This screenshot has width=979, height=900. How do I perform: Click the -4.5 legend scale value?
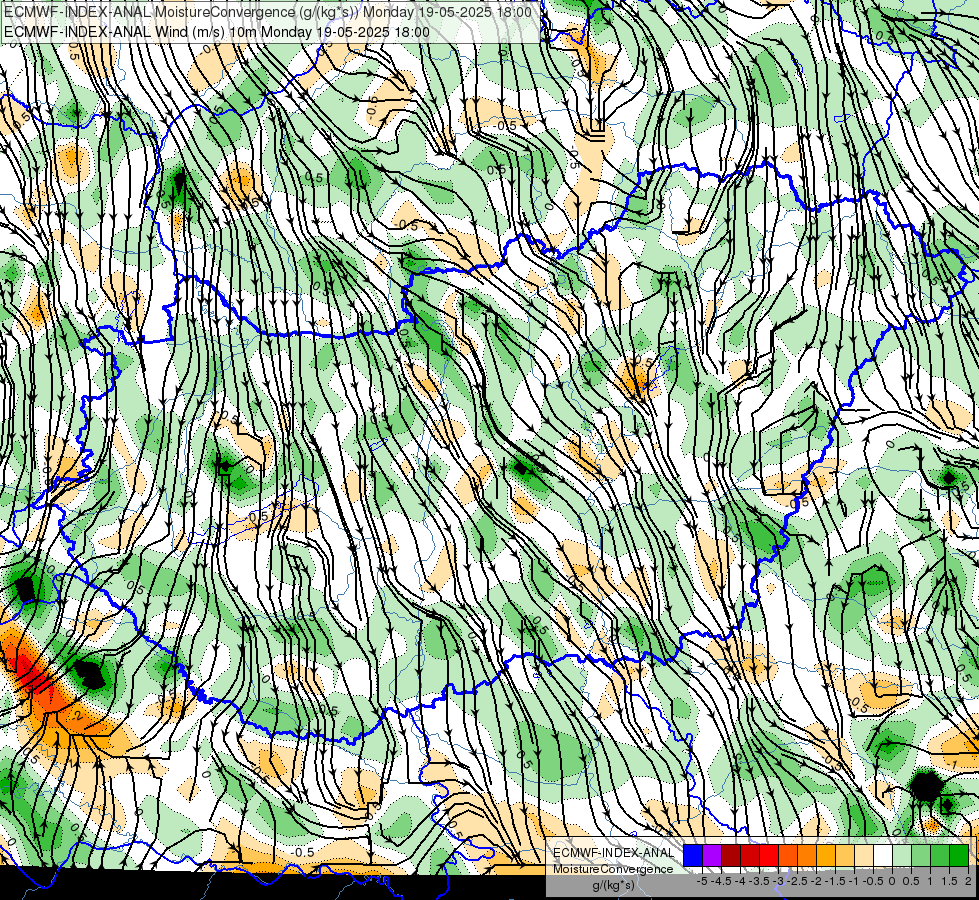722,881
